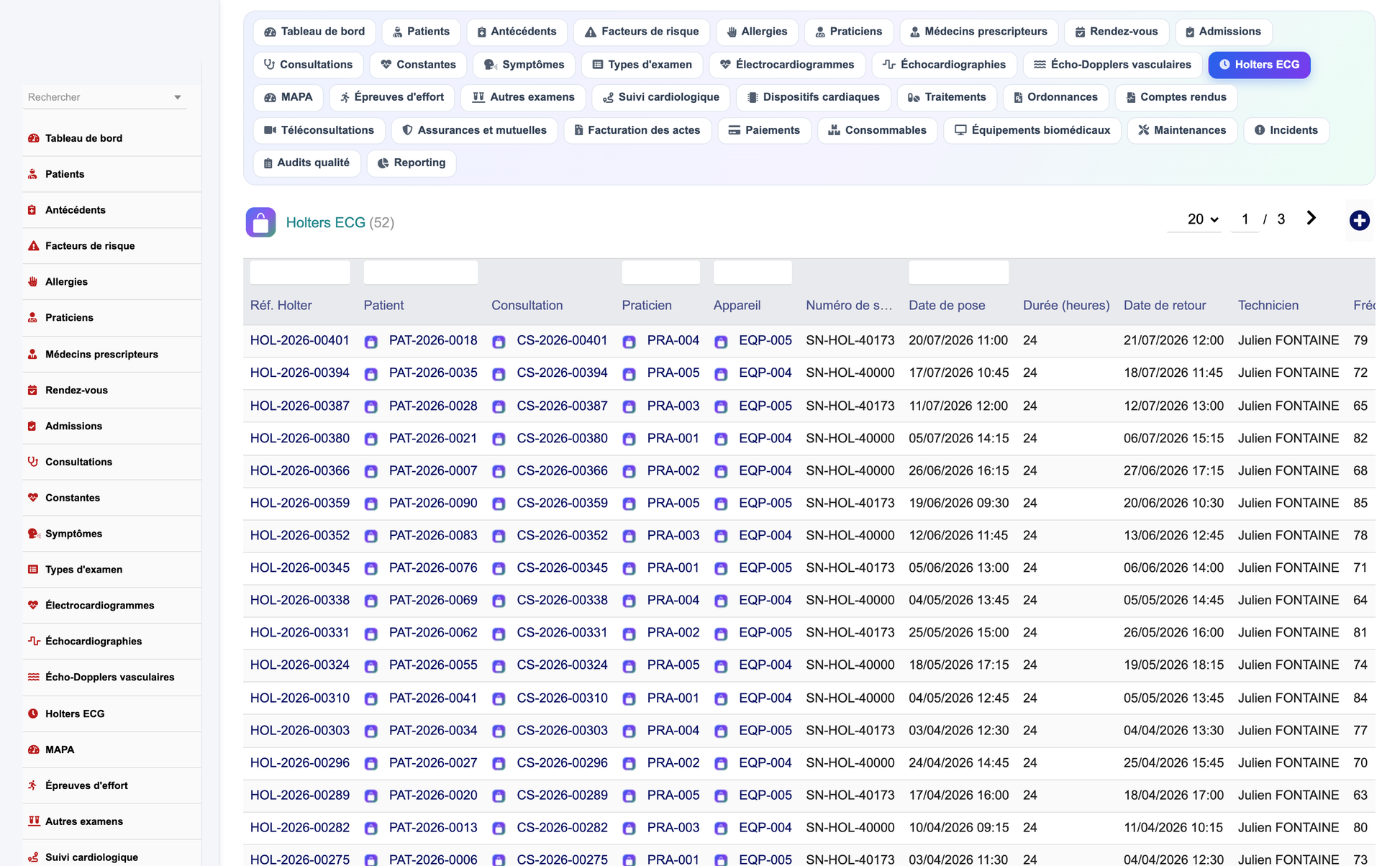Click the Patients icon in sidebar
This screenshot has height=866, width=1400.
pos(33,174)
